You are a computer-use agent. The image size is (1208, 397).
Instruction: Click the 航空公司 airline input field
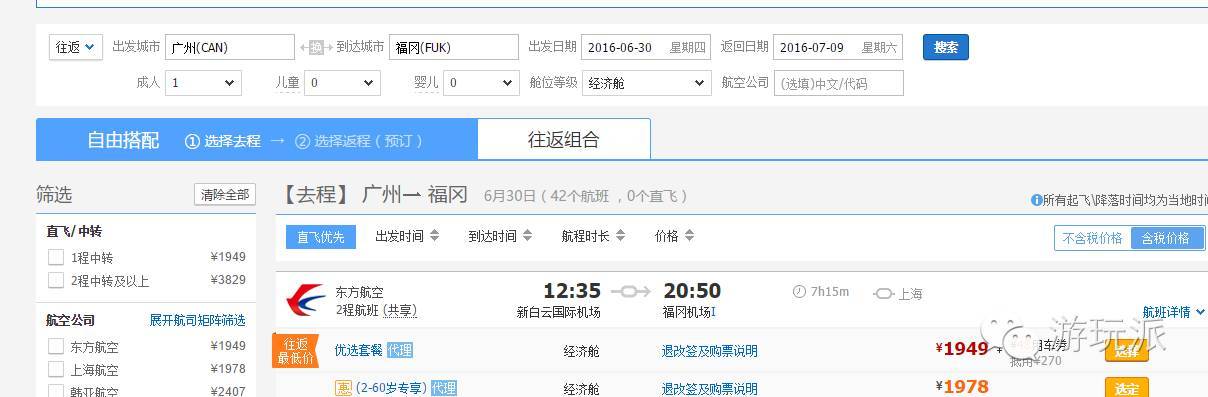(x=838, y=83)
